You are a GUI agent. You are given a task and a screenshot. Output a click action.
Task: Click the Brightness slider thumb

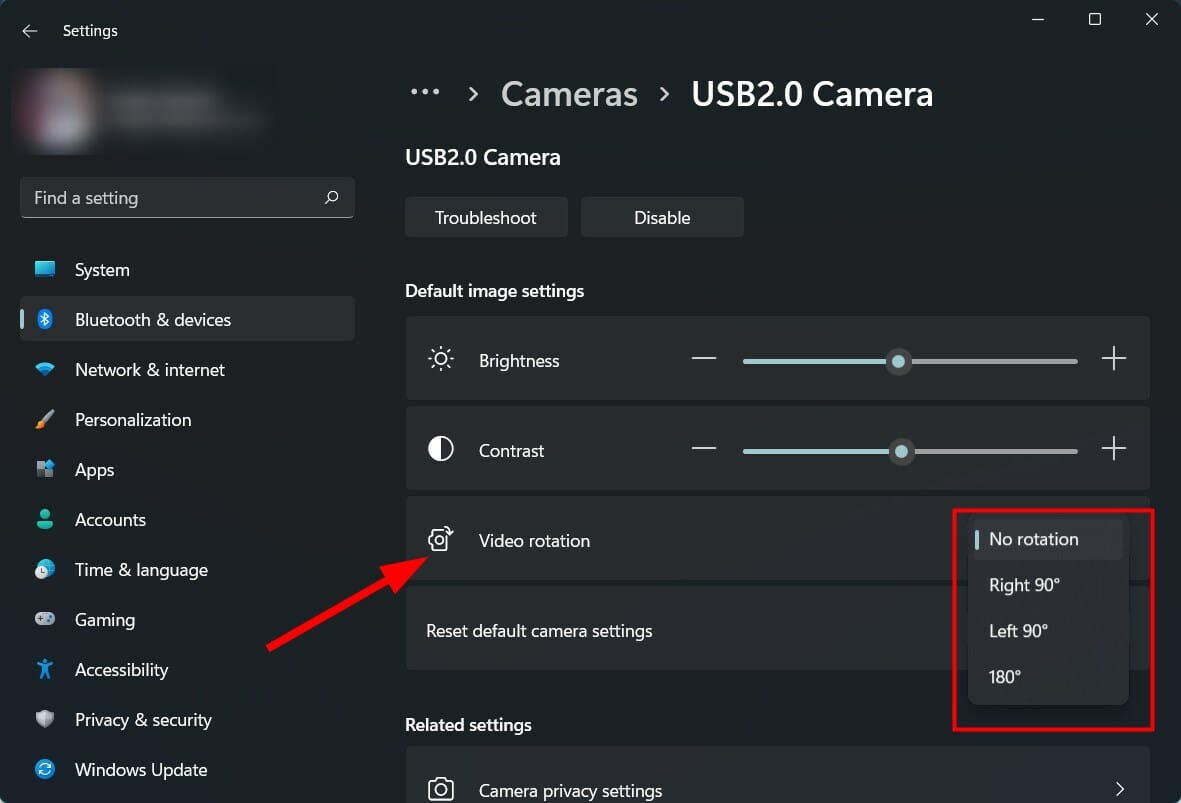[899, 361]
